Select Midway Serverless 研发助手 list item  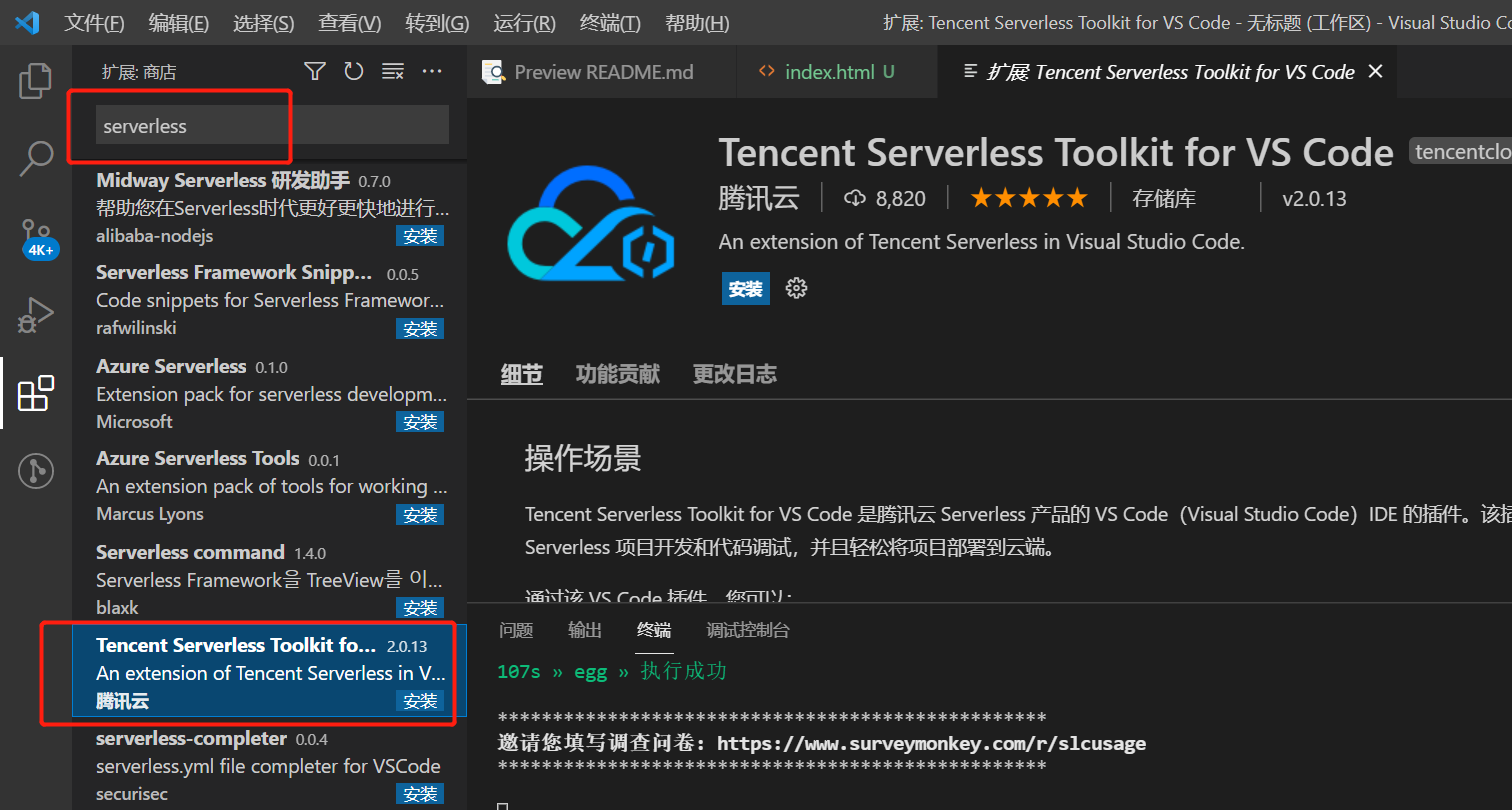[x=270, y=208]
